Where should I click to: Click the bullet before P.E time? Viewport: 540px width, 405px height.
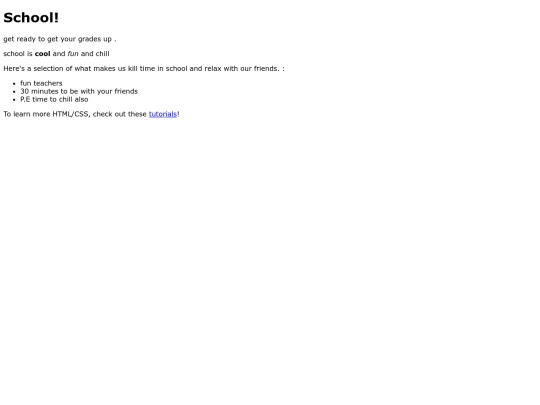(x=14, y=100)
